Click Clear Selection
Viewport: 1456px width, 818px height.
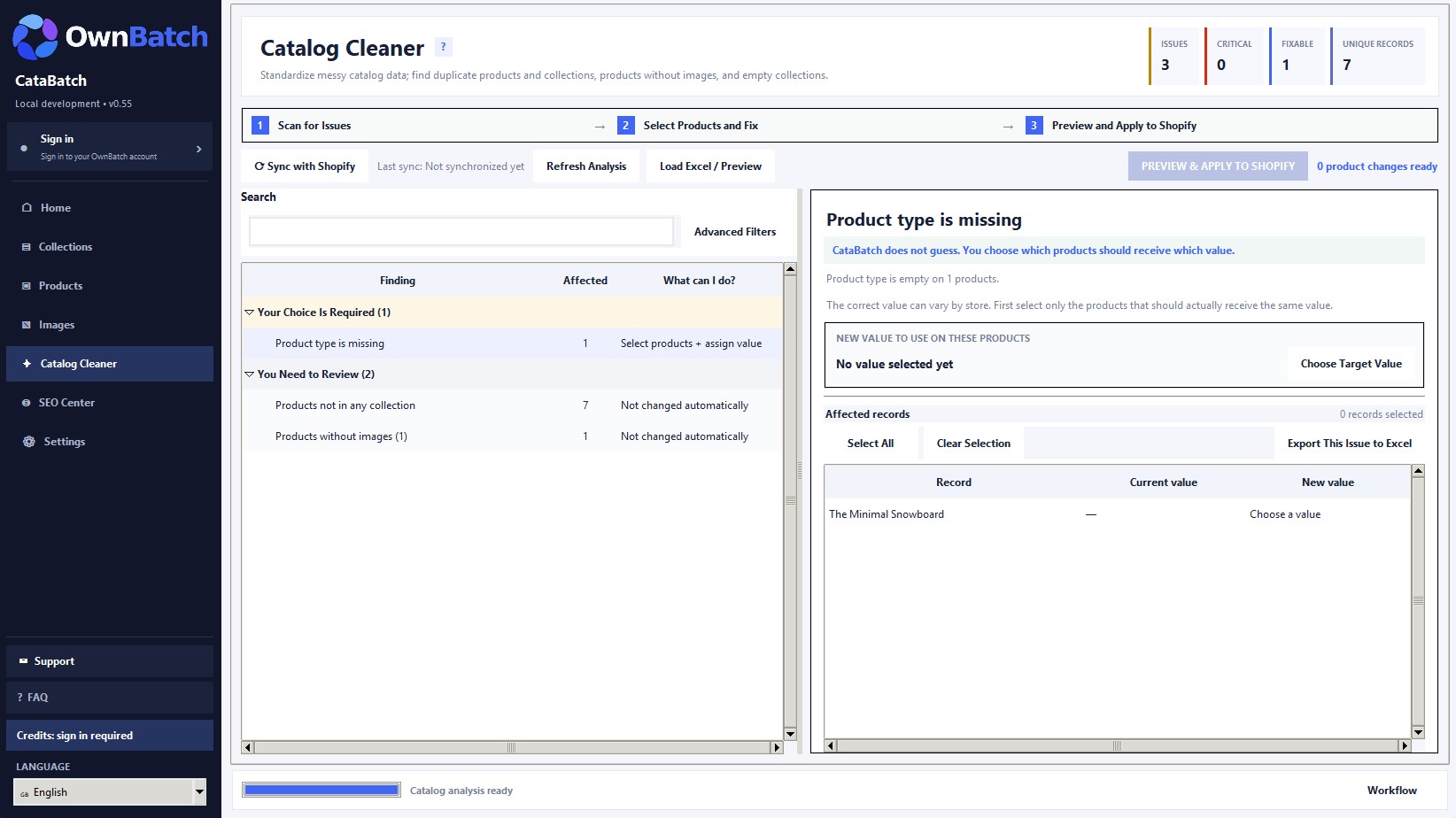click(973, 444)
